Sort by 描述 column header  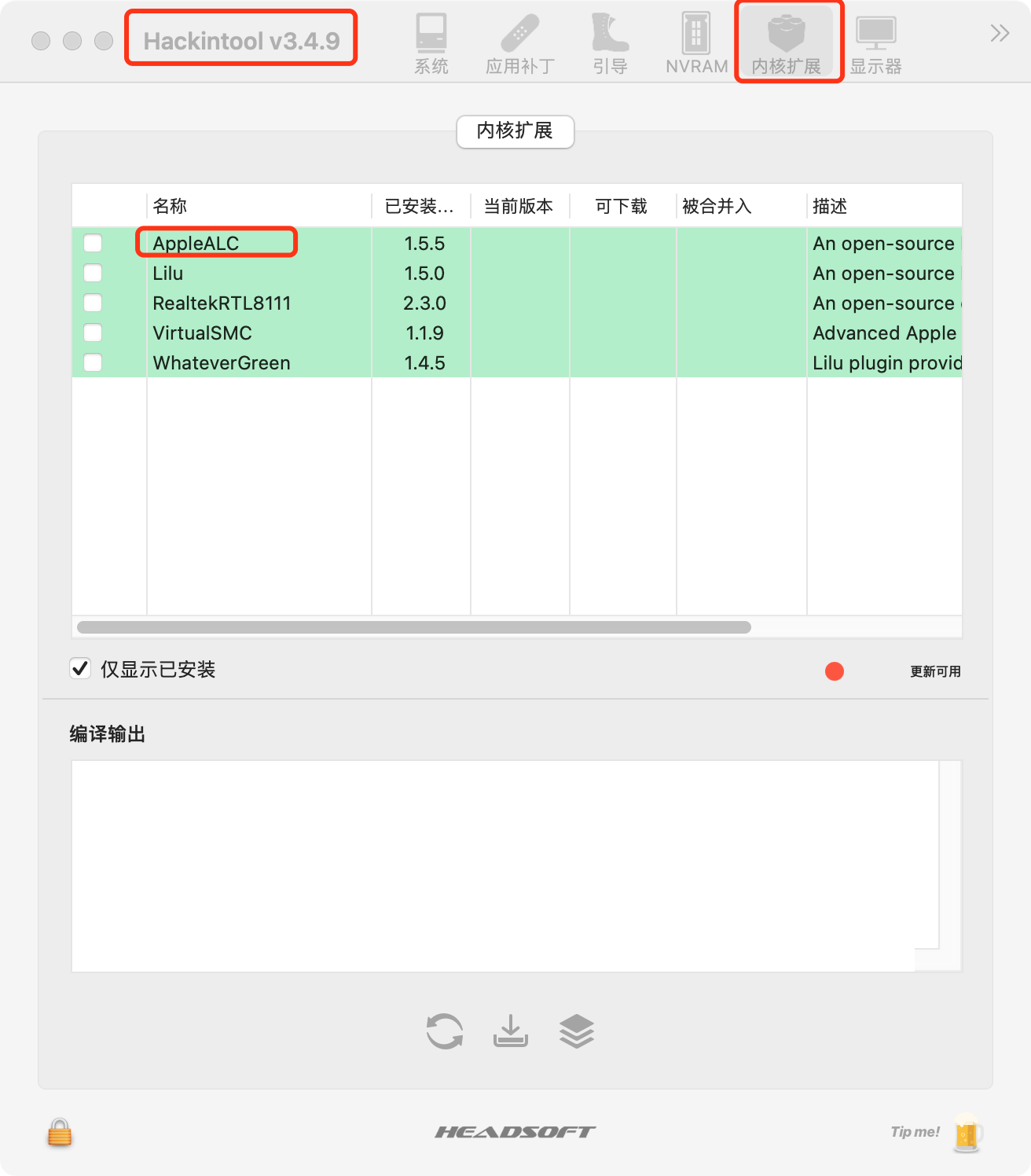tap(884, 206)
